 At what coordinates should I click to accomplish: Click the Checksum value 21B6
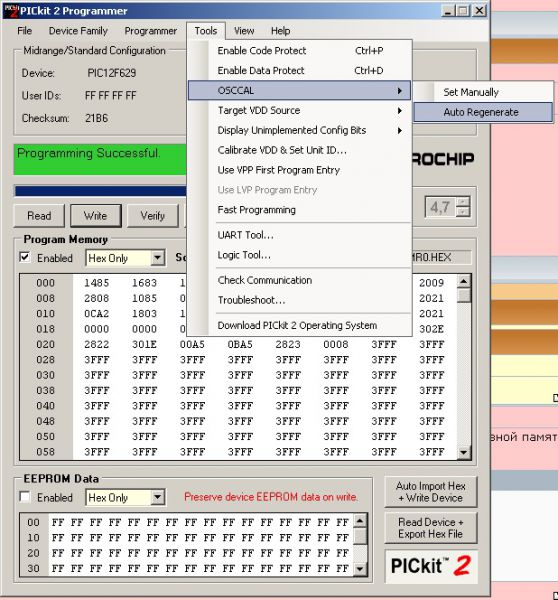[x=96, y=118]
